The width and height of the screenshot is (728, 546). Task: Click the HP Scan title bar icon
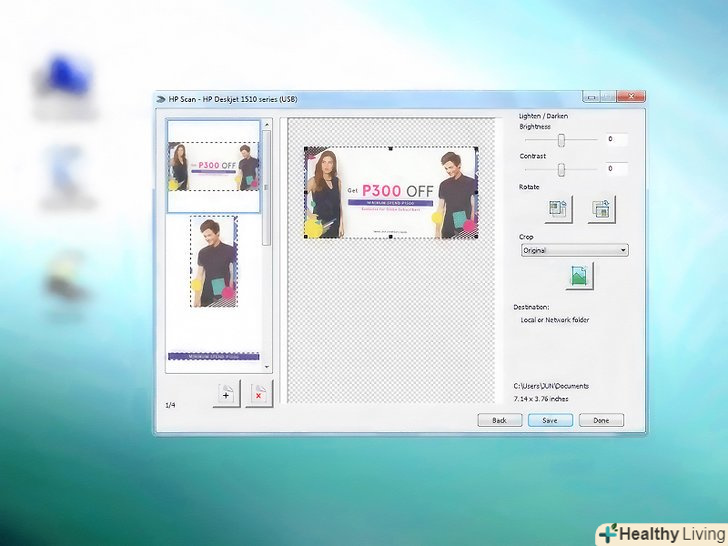(x=161, y=98)
